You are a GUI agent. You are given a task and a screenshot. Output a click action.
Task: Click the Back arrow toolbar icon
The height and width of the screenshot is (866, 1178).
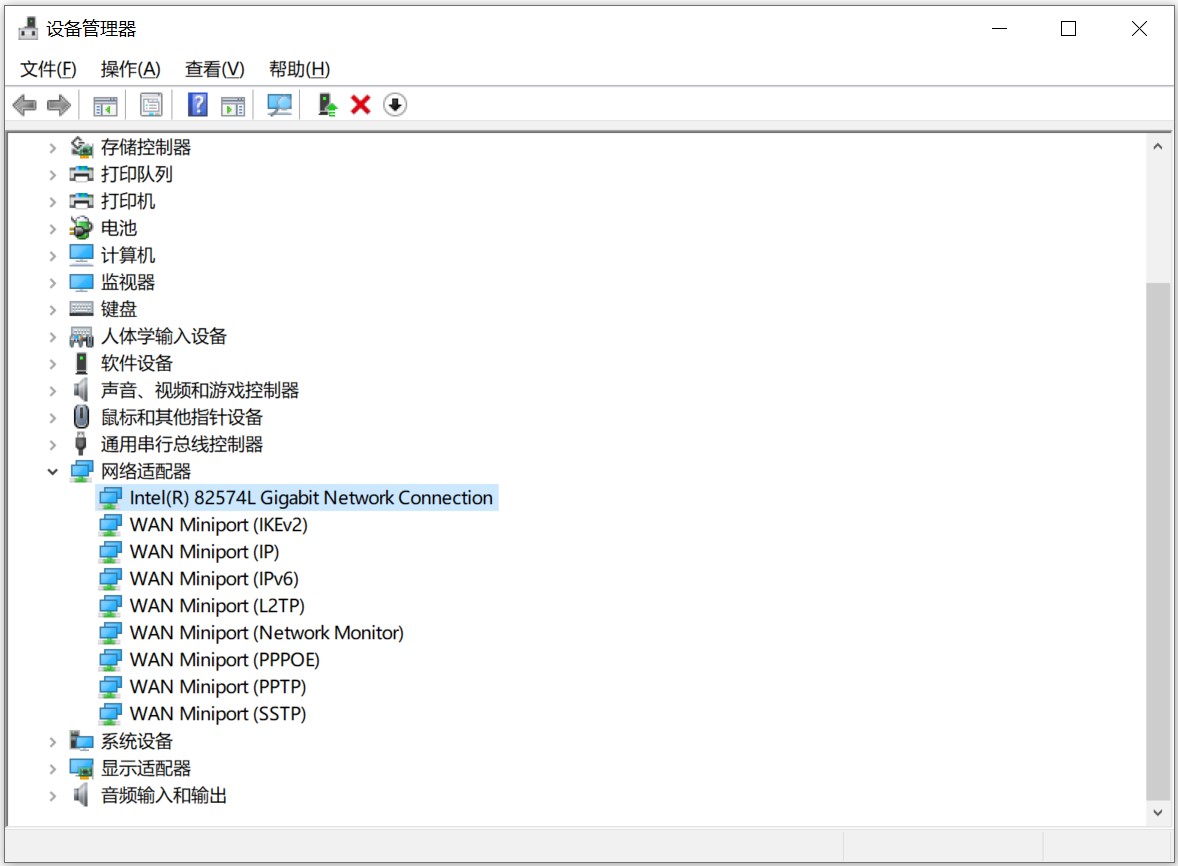(25, 105)
